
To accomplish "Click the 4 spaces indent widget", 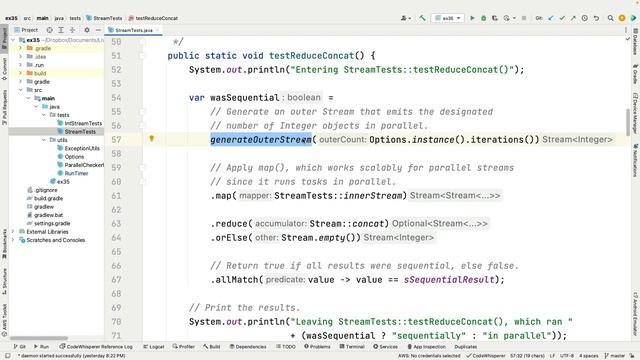I will click(589, 356).
